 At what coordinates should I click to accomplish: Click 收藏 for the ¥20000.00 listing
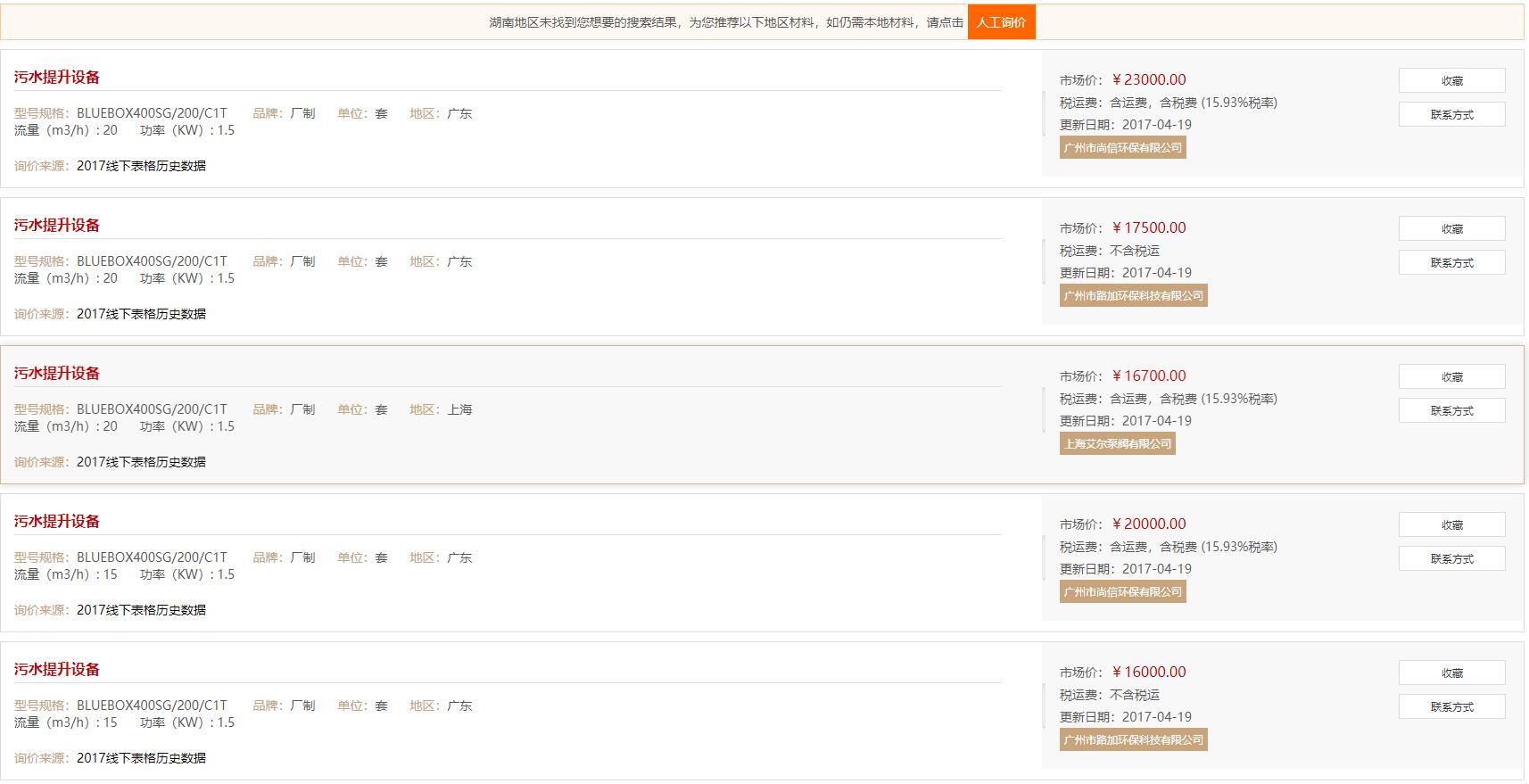coord(1451,524)
